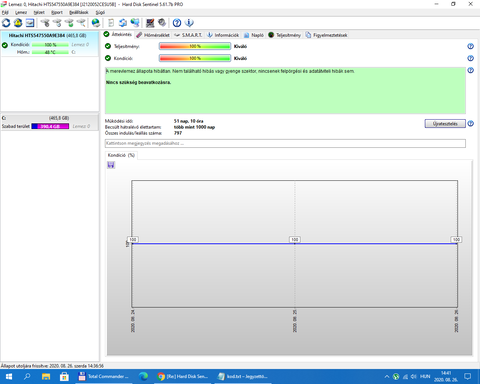Click the comment input field
Image resolution: width=480 pixels, height=384 pixels.
point(285,143)
